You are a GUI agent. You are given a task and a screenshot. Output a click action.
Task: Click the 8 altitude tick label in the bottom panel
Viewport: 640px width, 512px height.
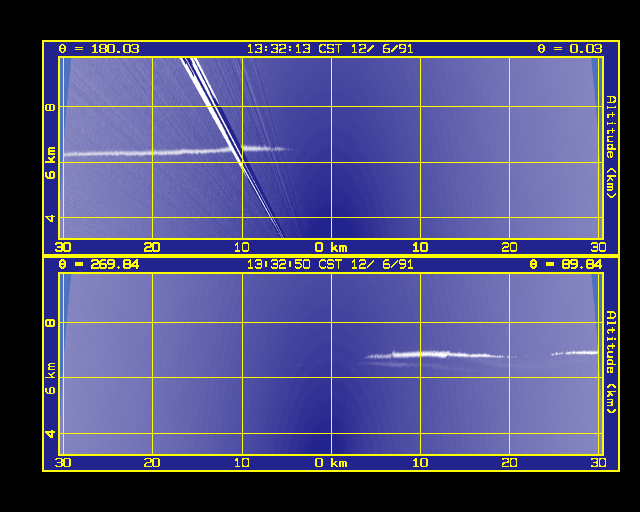click(x=50, y=323)
